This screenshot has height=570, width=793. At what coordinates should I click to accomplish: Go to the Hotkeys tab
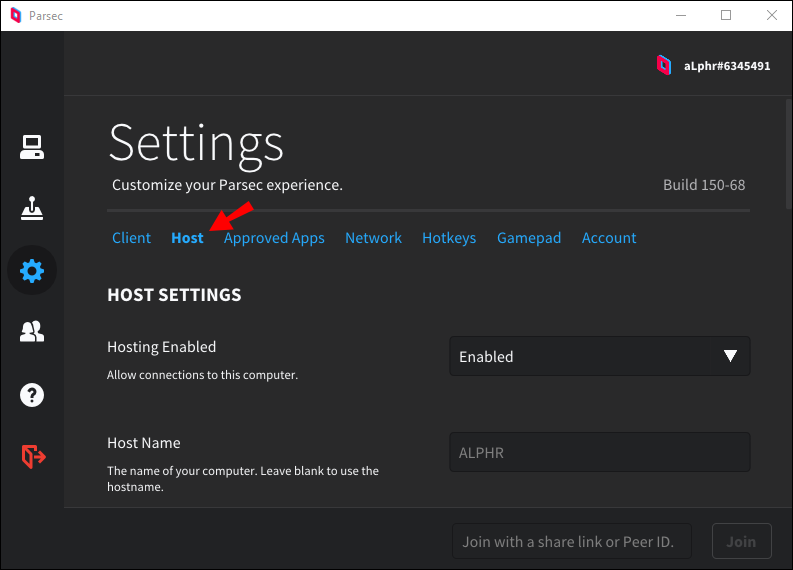[x=449, y=238]
